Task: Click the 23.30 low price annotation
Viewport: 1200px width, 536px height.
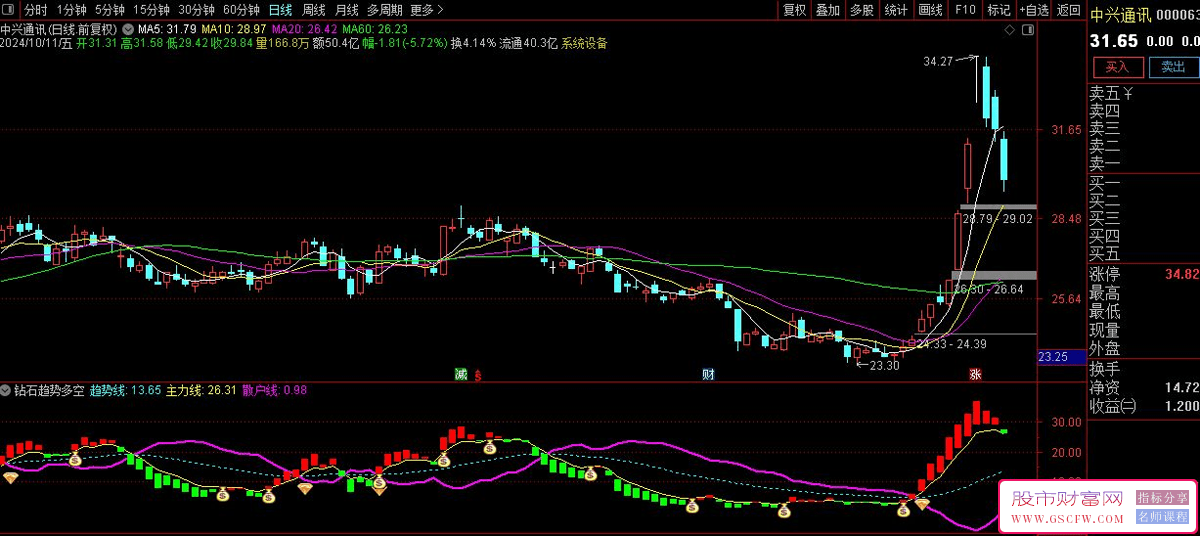Action: click(x=884, y=365)
